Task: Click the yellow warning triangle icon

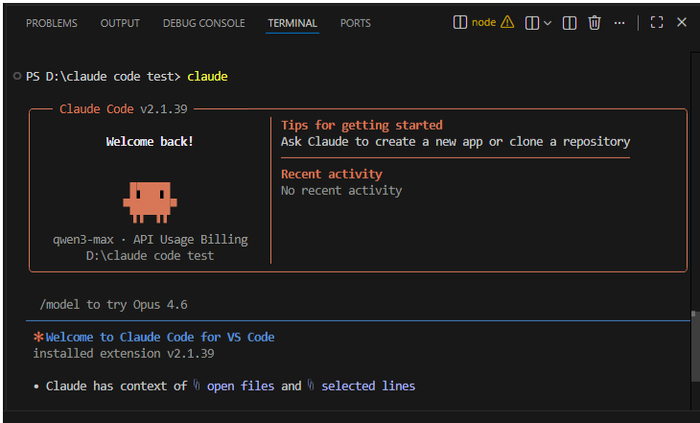Action: [507, 22]
